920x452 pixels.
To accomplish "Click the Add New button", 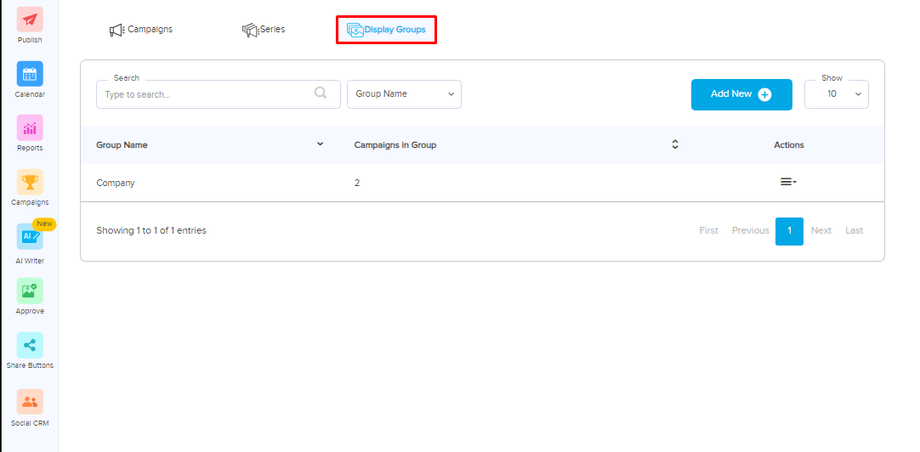I will [x=741, y=94].
